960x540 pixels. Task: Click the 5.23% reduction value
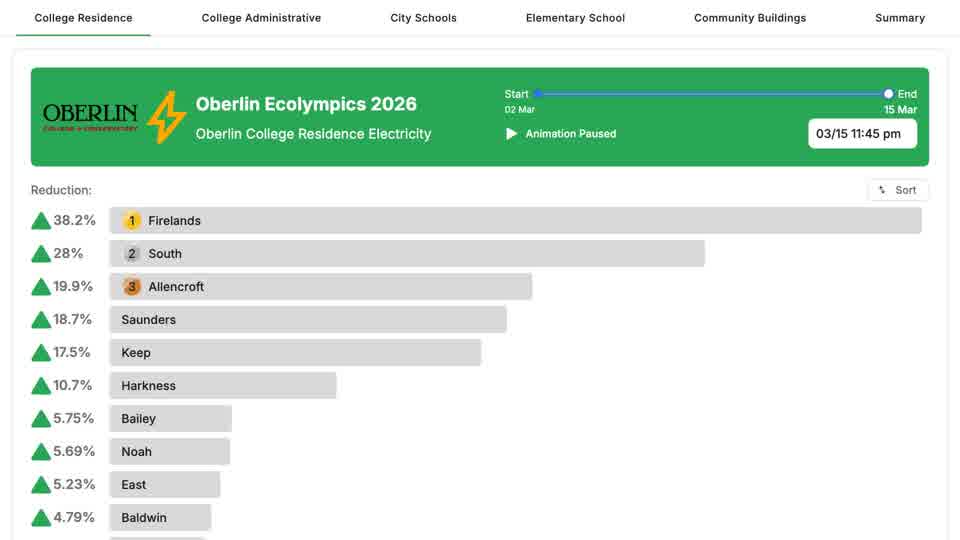tap(74, 485)
